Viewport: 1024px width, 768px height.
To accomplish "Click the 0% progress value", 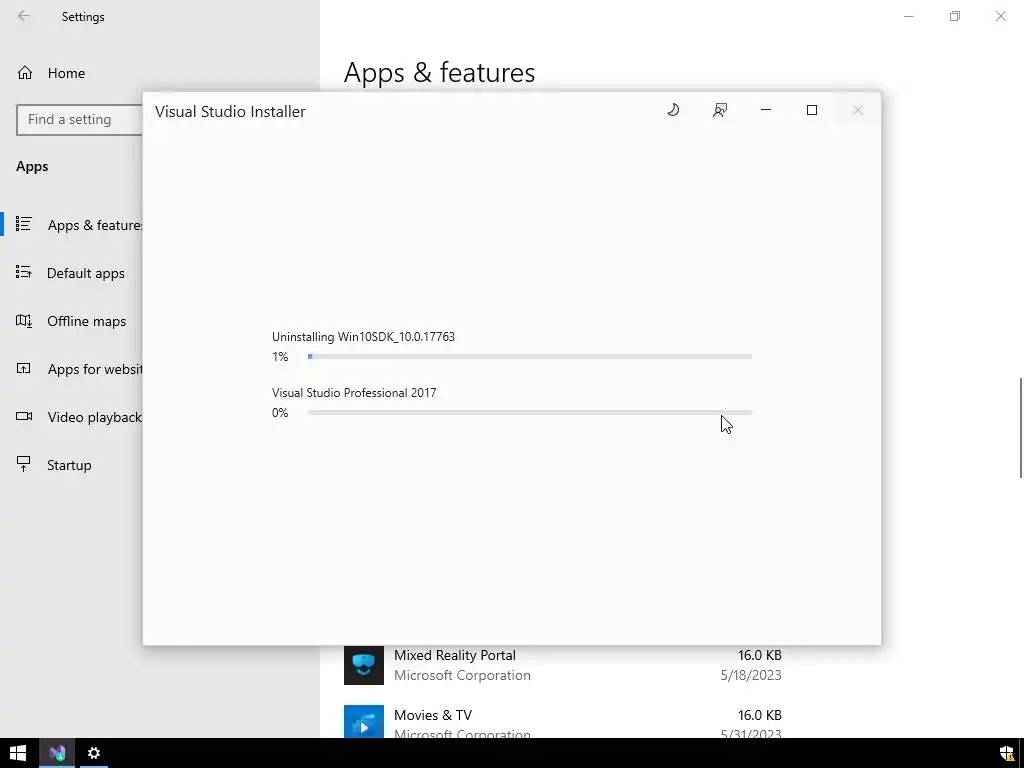I will pos(280,413).
